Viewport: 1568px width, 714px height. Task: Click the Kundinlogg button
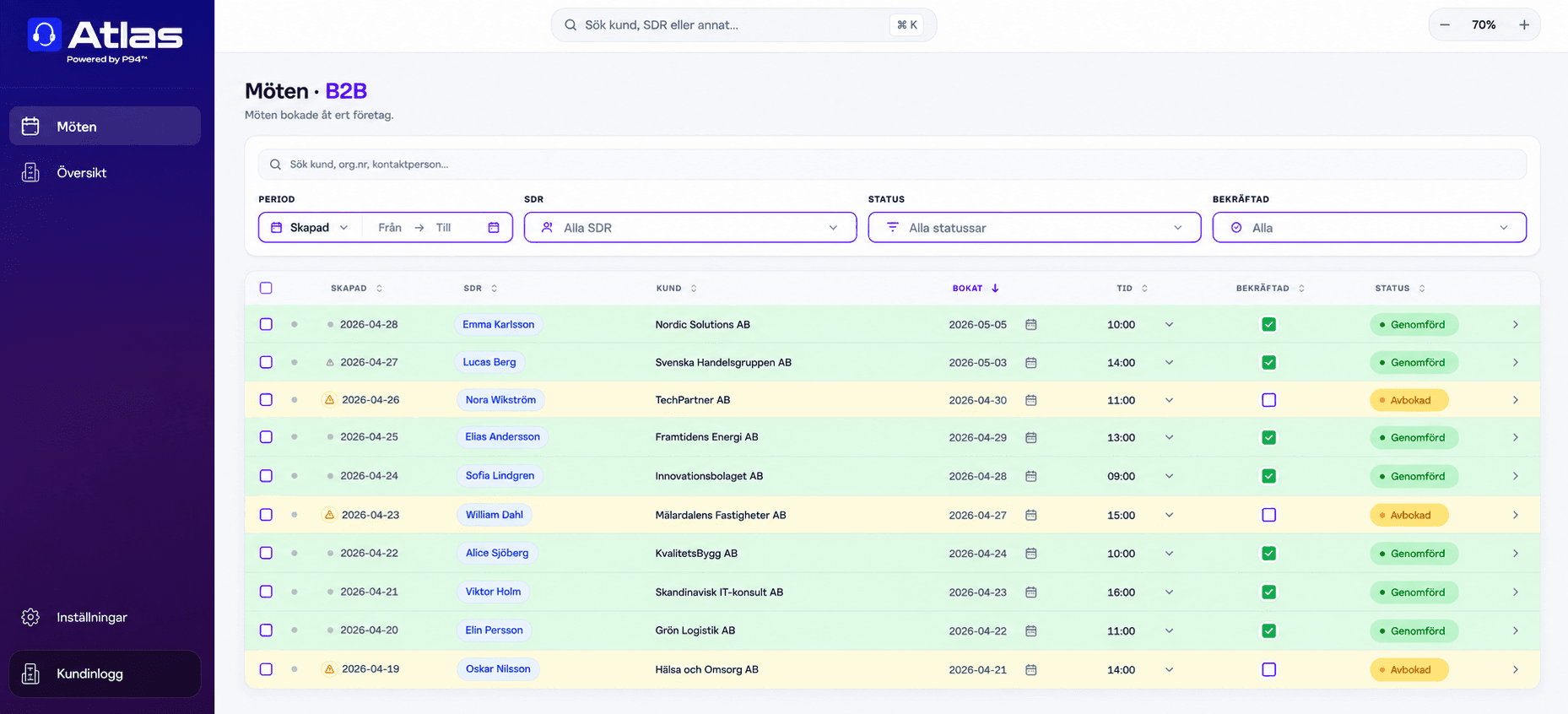(x=105, y=673)
